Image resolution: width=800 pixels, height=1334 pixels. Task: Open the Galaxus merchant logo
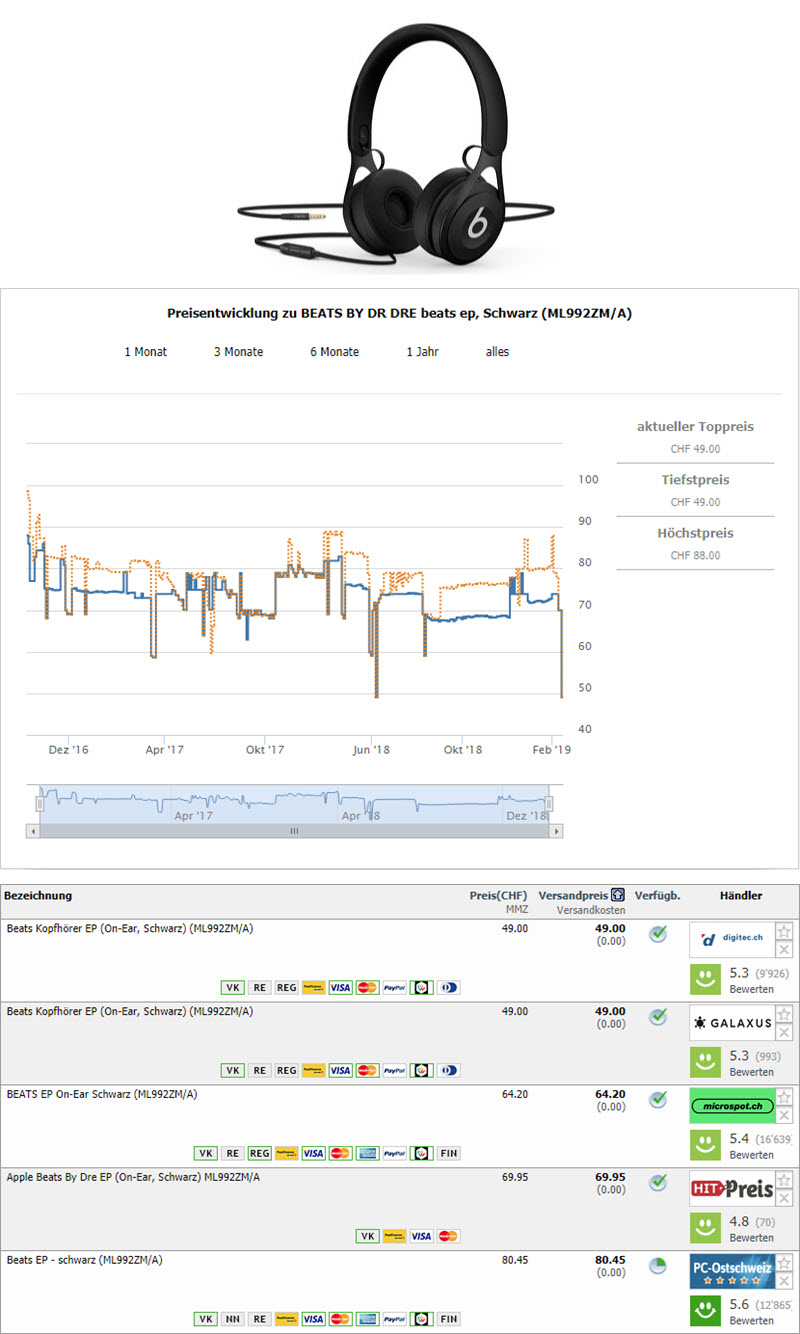tap(732, 1023)
